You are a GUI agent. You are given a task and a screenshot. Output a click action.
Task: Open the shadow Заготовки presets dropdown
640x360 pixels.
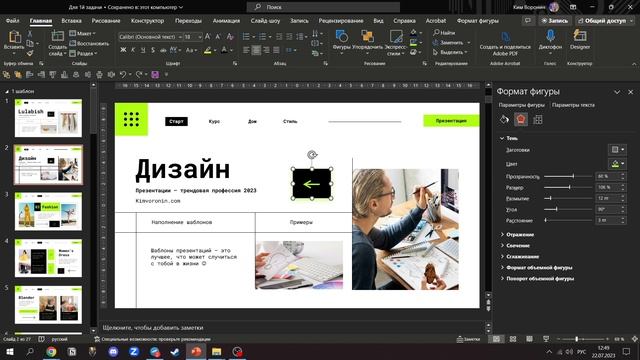pos(617,150)
